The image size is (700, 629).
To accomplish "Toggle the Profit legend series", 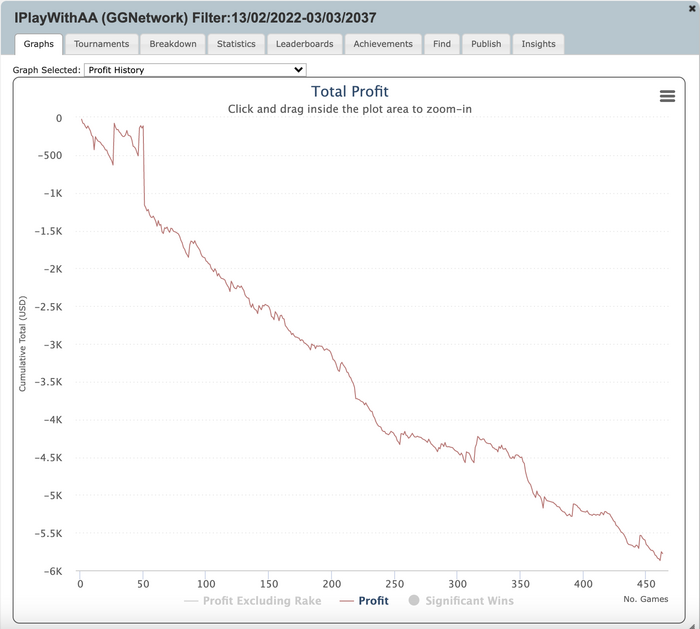I will (x=364, y=601).
